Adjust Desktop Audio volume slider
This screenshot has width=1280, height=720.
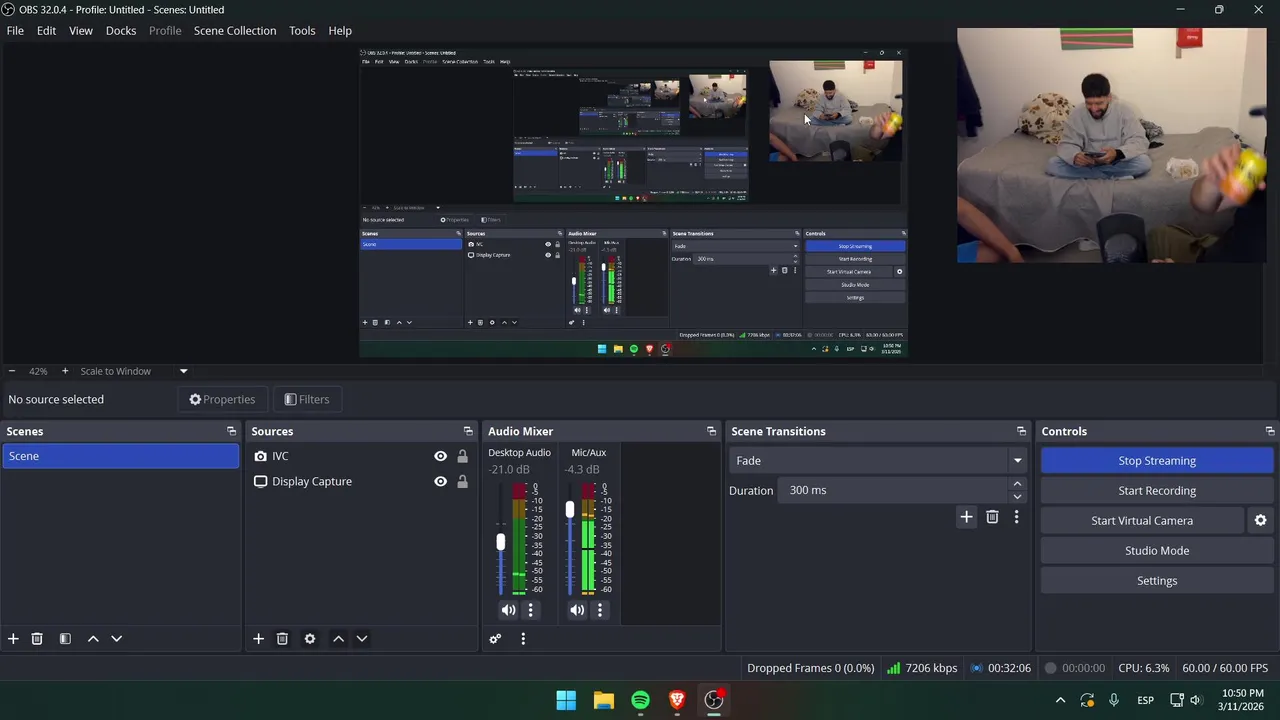click(501, 542)
